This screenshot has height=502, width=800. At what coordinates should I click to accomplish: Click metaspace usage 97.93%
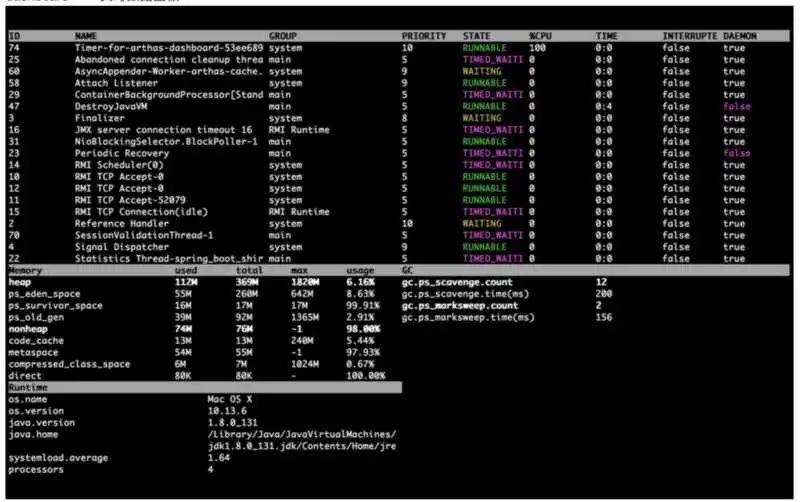click(x=363, y=353)
